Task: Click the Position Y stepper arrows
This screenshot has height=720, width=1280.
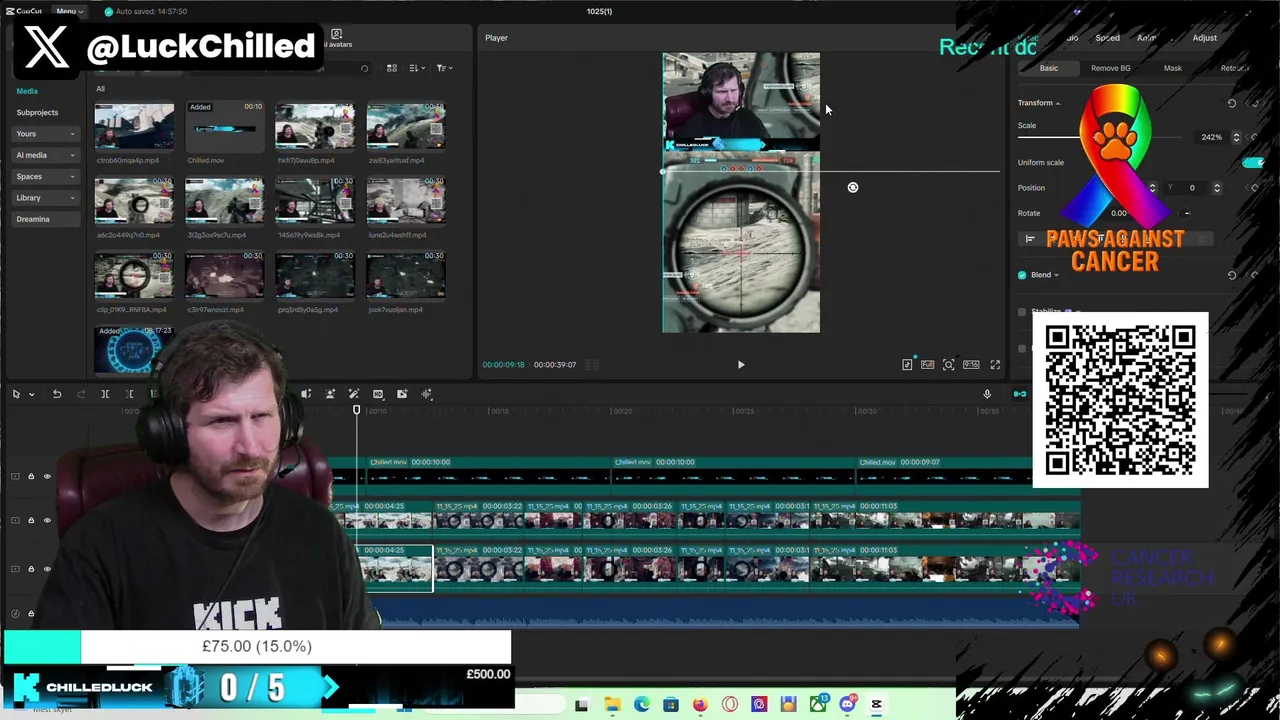Action: [x=1217, y=188]
